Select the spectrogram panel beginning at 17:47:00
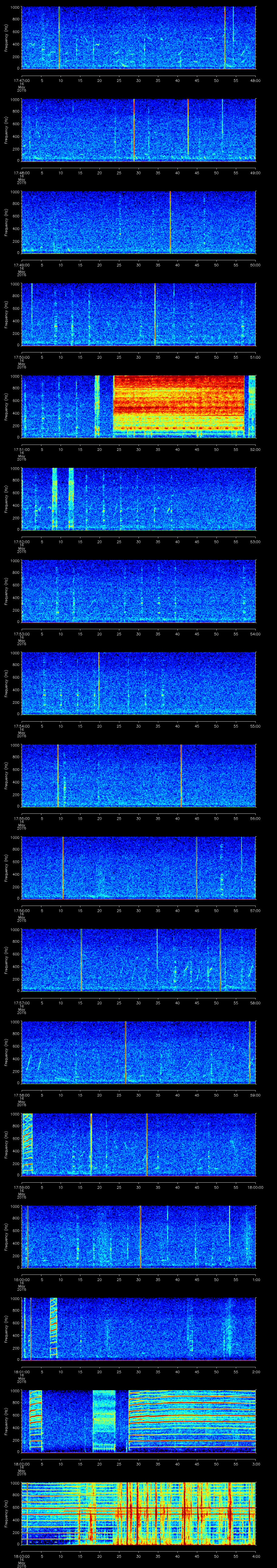The image size is (277, 1568). (139, 38)
